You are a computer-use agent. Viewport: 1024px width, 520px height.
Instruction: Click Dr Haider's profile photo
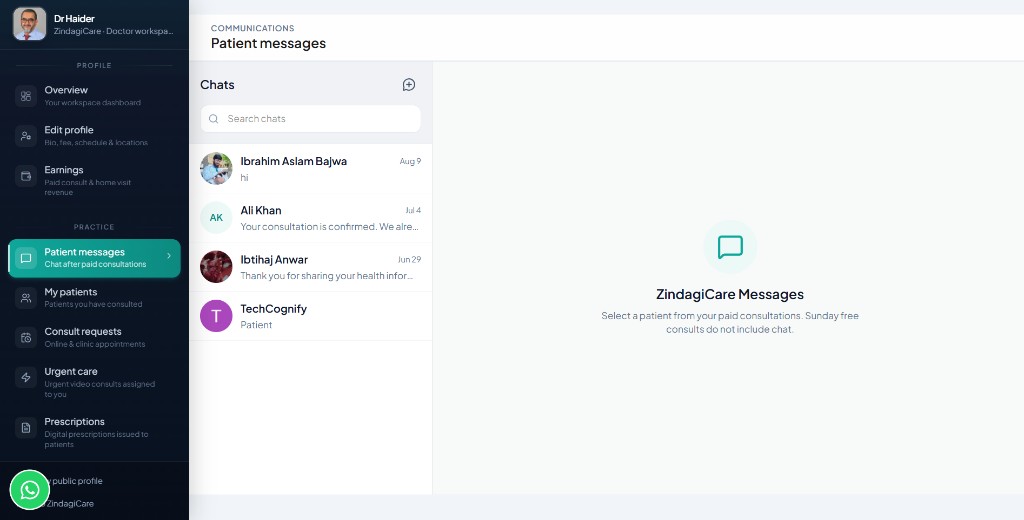tap(29, 24)
